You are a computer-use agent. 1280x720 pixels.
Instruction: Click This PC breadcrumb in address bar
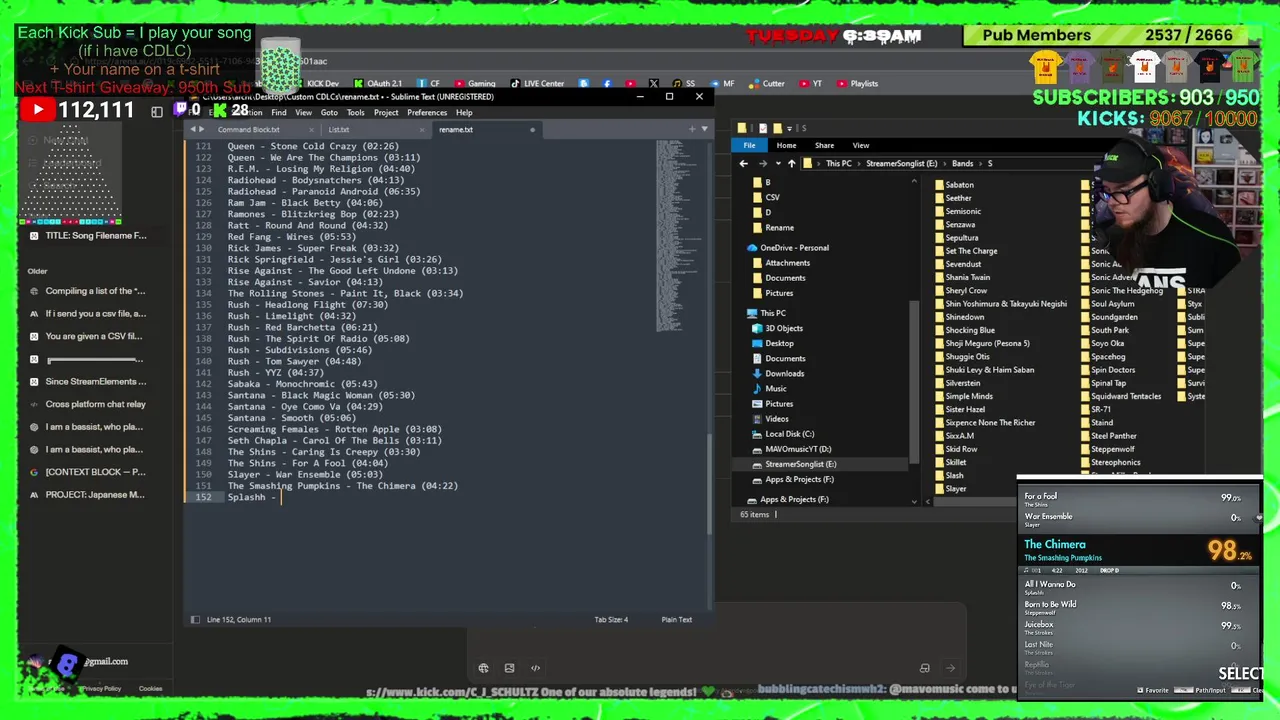click(x=839, y=163)
